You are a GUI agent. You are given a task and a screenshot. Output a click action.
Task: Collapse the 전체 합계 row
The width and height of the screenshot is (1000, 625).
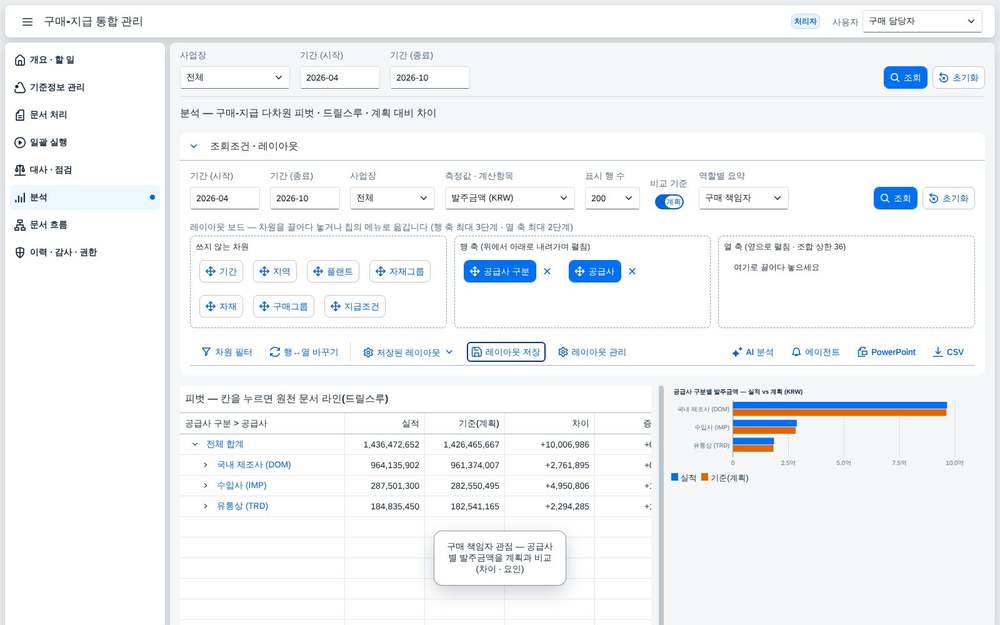tap(195, 444)
